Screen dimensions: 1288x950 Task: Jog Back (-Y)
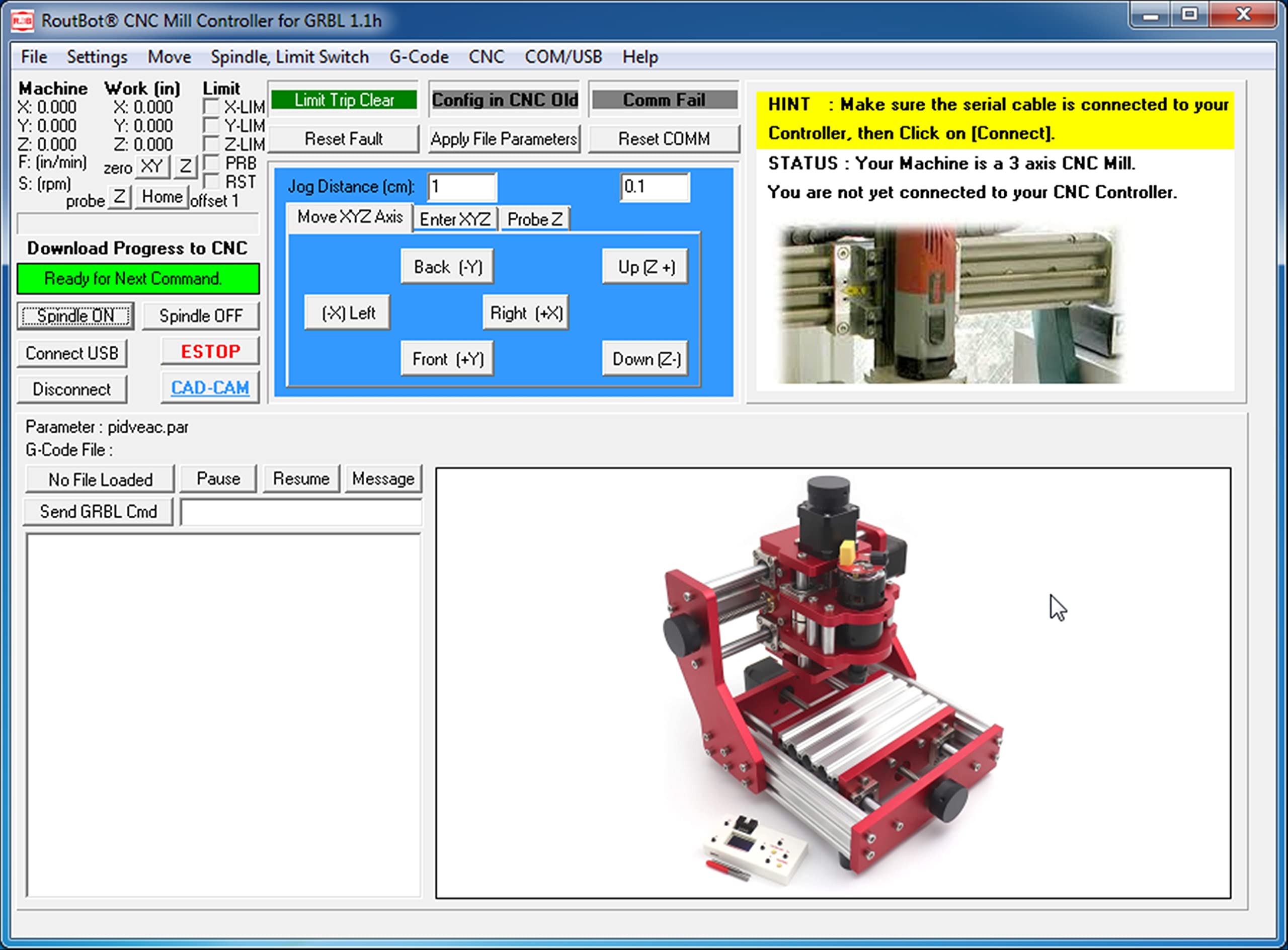447,266
